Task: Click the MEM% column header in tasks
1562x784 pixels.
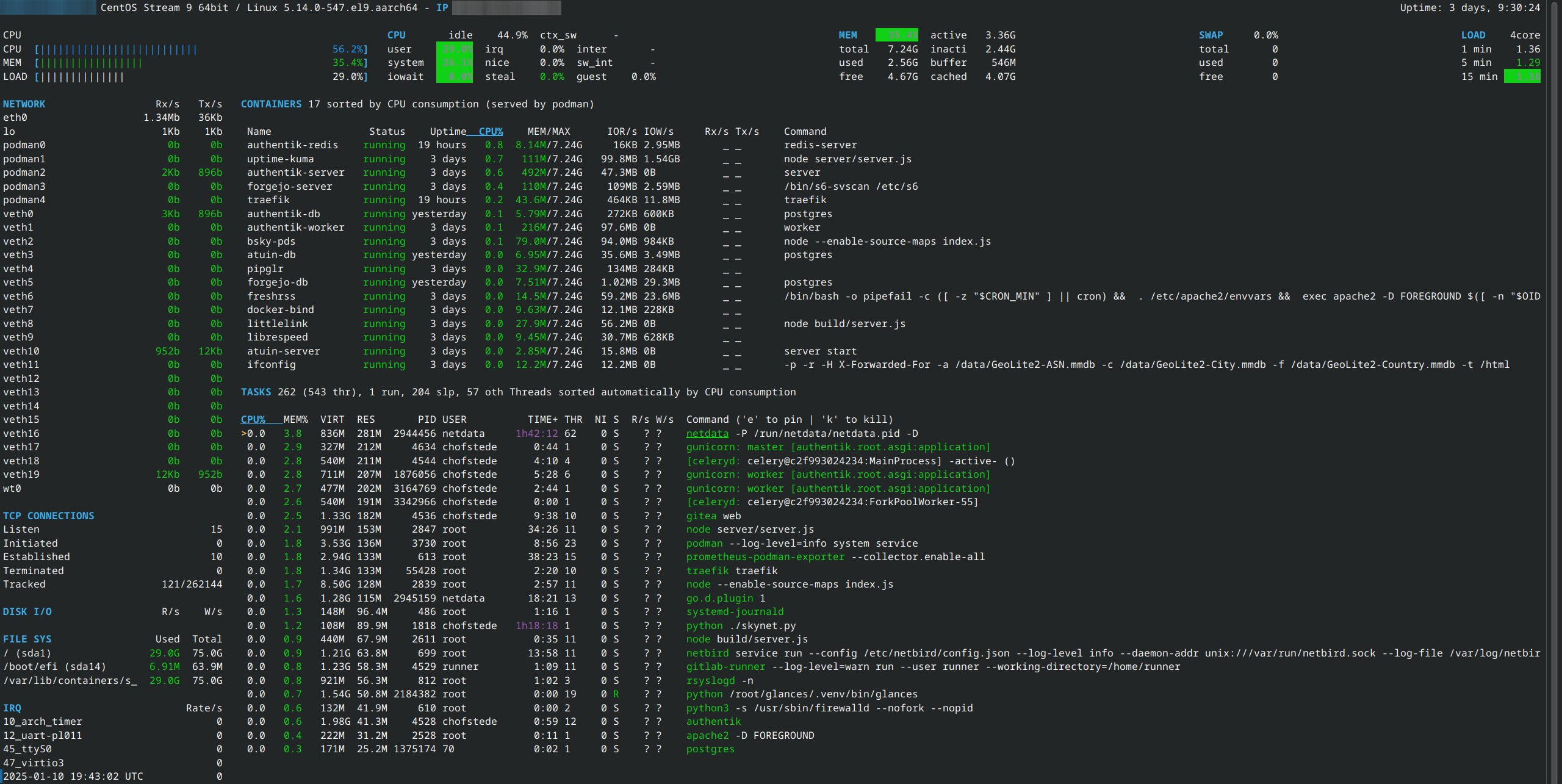Action: pyautogui.click(x=295, y=419)
